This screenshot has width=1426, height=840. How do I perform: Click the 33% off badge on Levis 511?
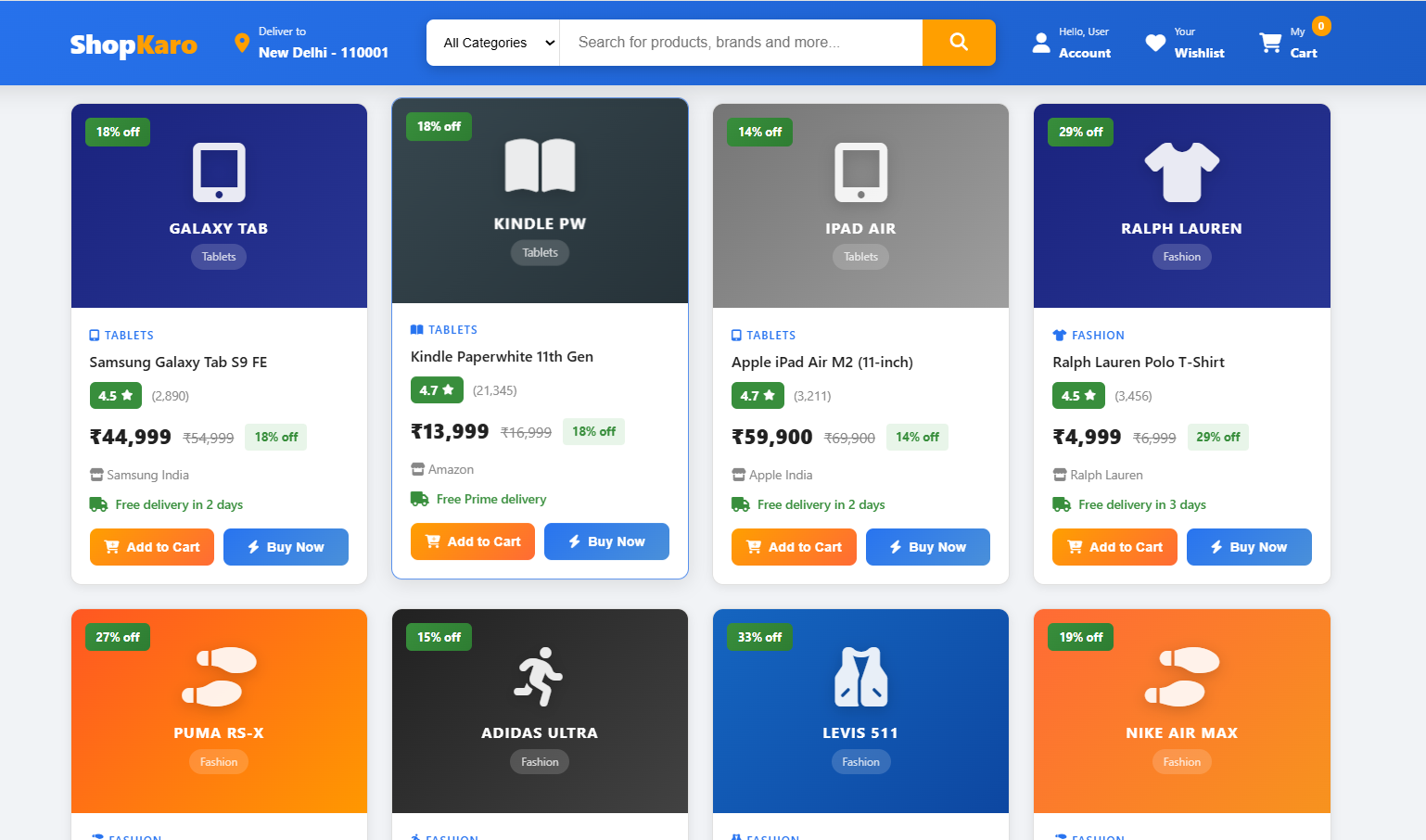(759, 637)
